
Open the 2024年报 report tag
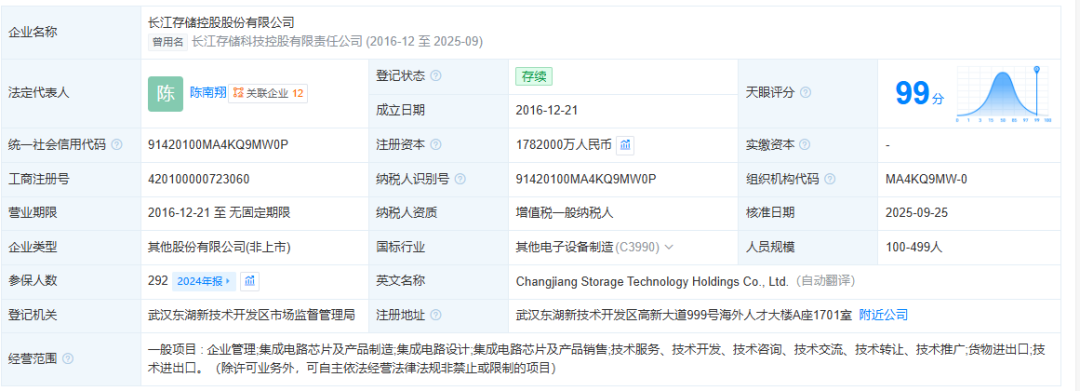coord(204,281)
